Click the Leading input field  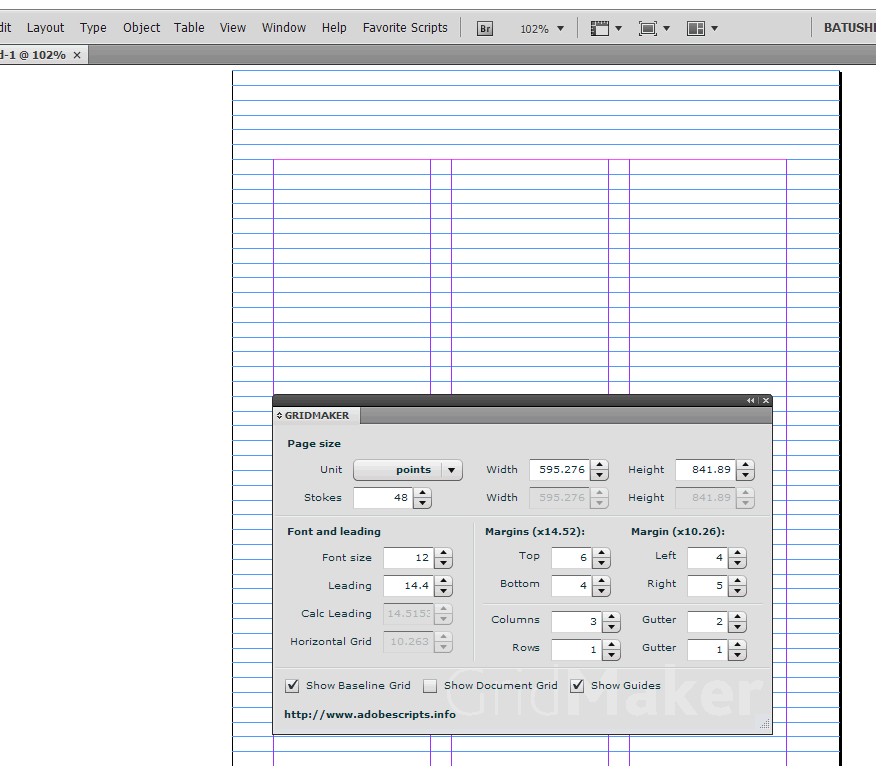409,586
